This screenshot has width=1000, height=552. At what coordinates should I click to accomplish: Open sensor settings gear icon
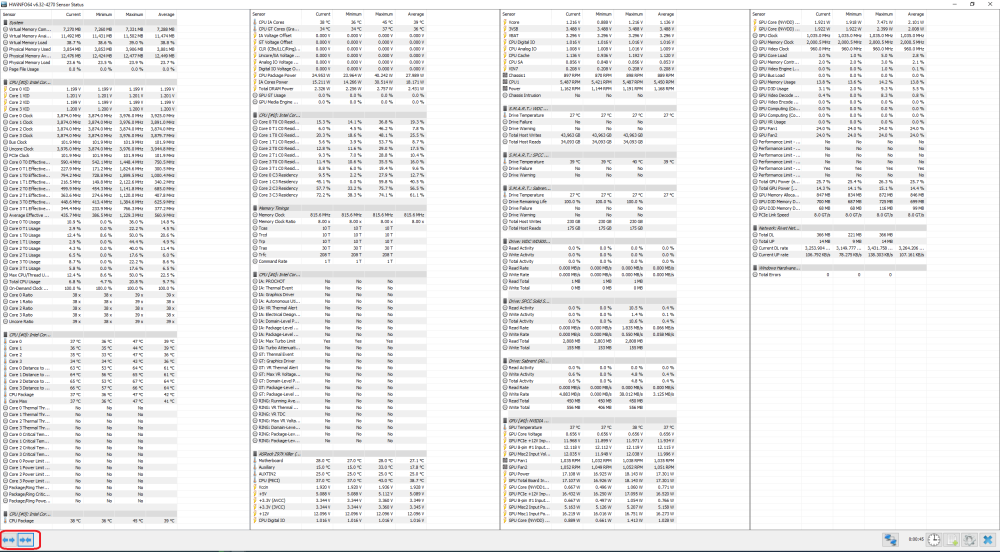click(967, 540)
